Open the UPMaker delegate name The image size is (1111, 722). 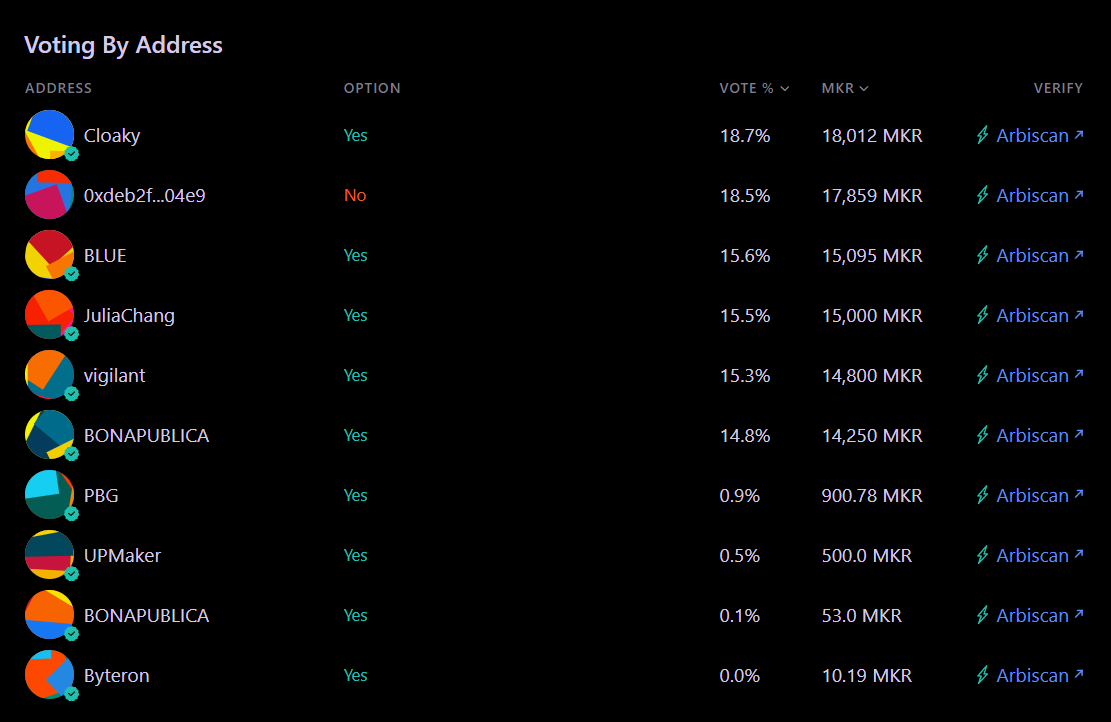click(122, 555)
